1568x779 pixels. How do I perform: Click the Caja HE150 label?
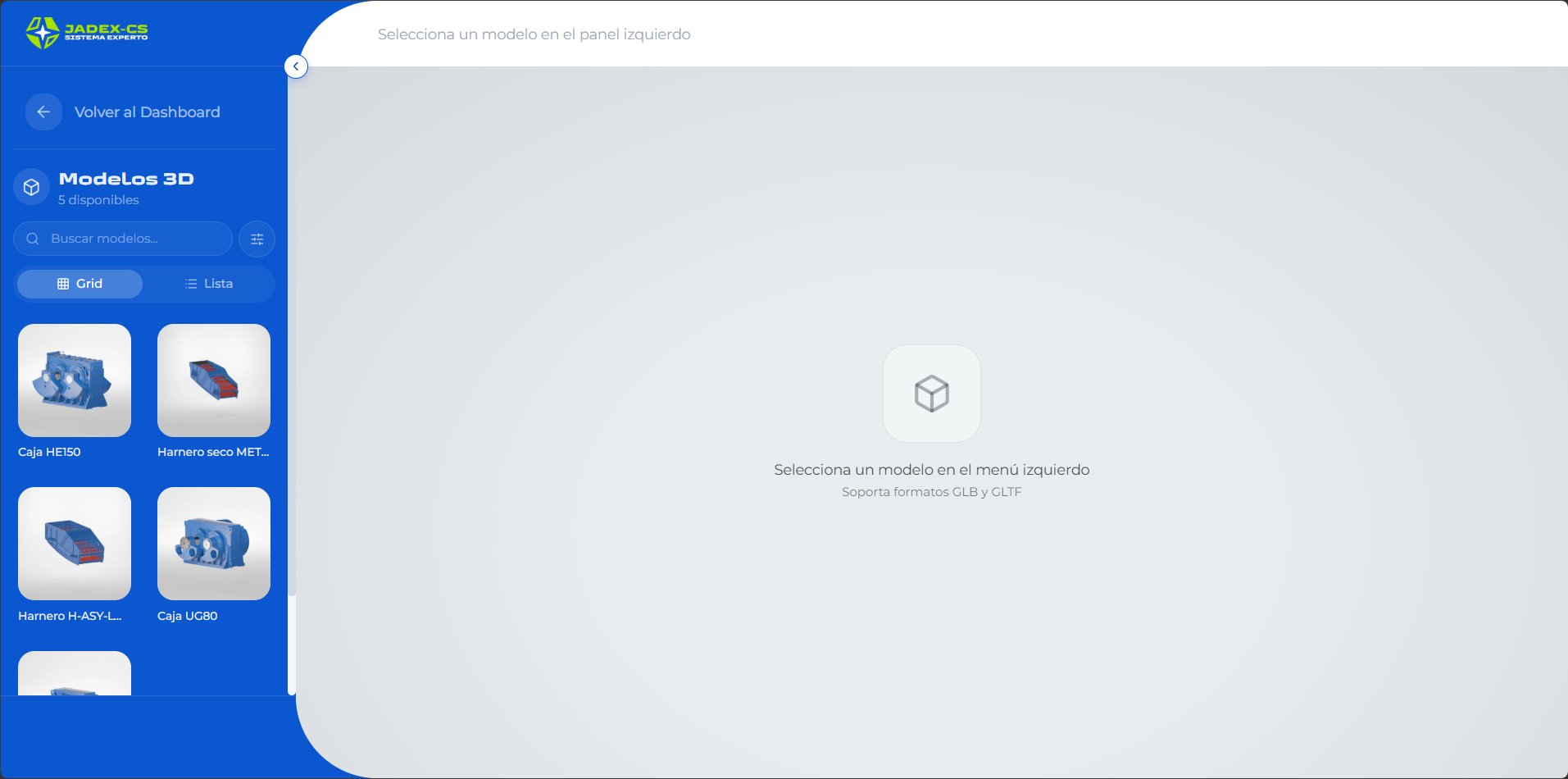[x=49, y=452]
